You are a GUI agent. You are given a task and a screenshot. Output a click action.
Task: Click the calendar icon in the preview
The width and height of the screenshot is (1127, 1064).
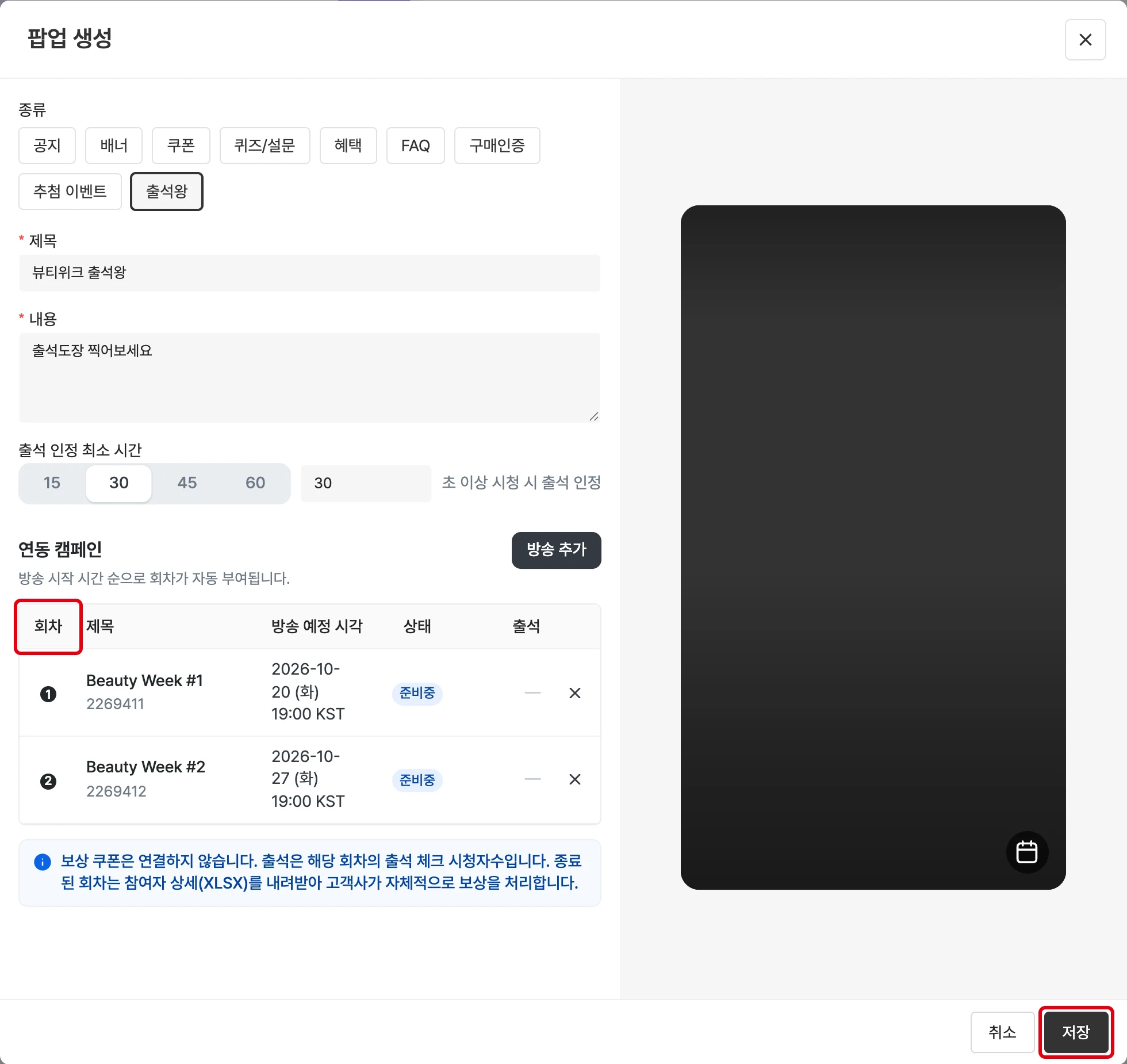(1027, 852)
